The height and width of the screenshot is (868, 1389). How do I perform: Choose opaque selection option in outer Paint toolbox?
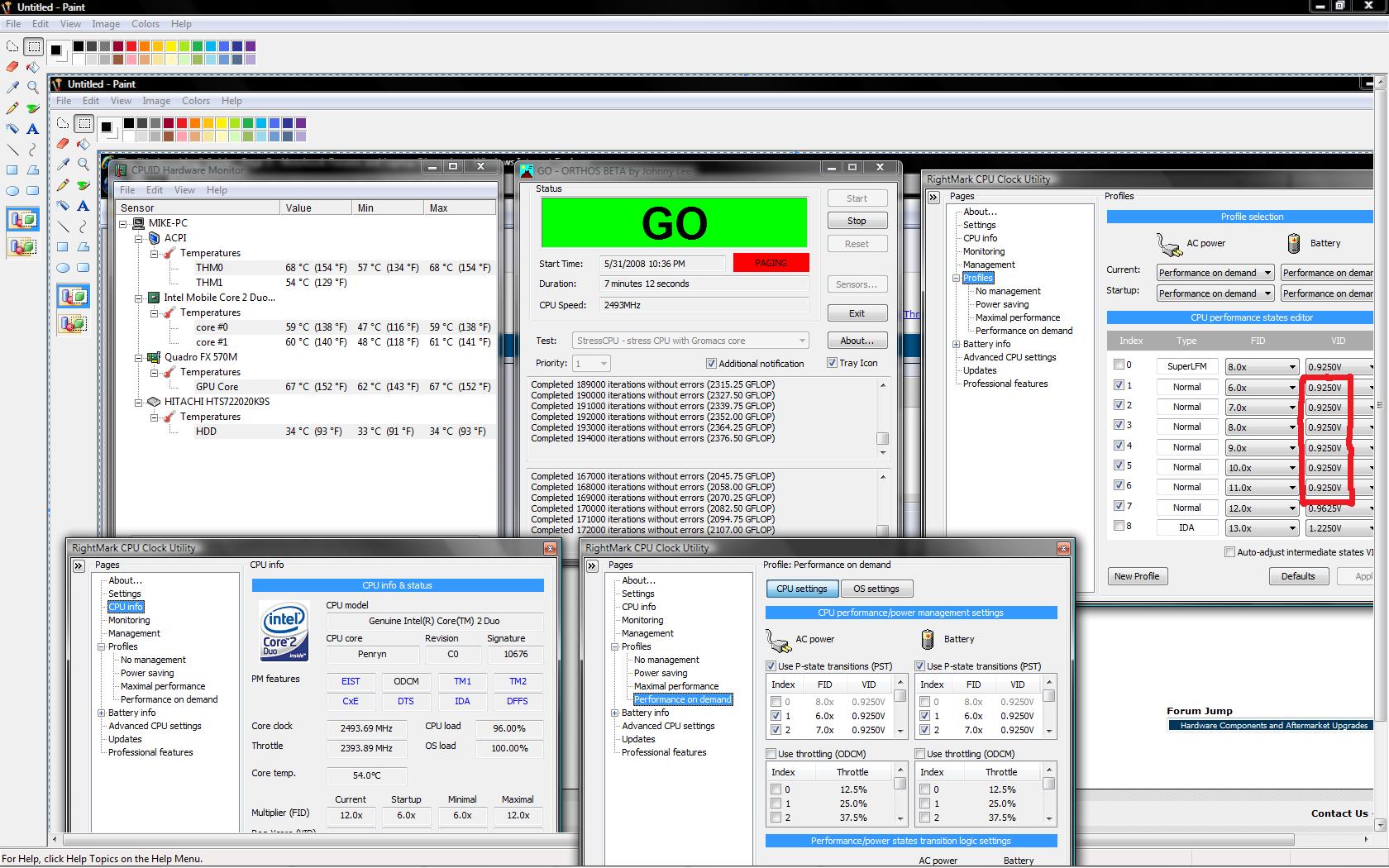[23, 220]
